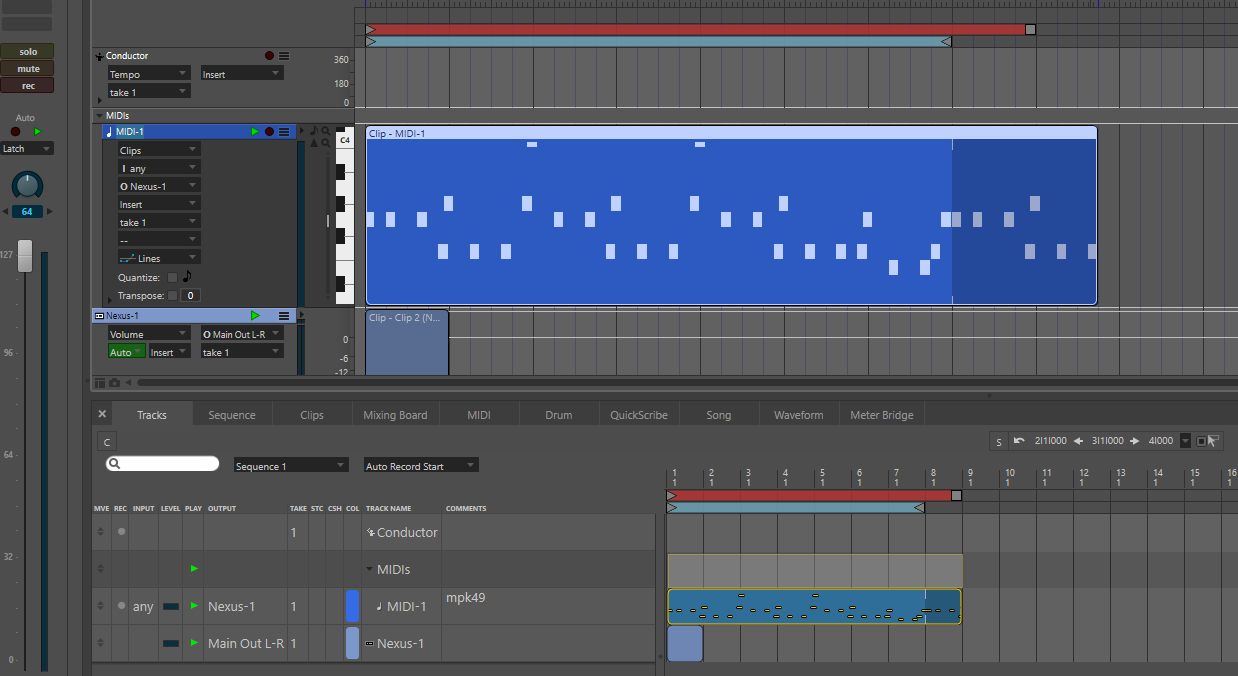
Task: Open the QuickScribe tab
Action: [x=639, y=415]
